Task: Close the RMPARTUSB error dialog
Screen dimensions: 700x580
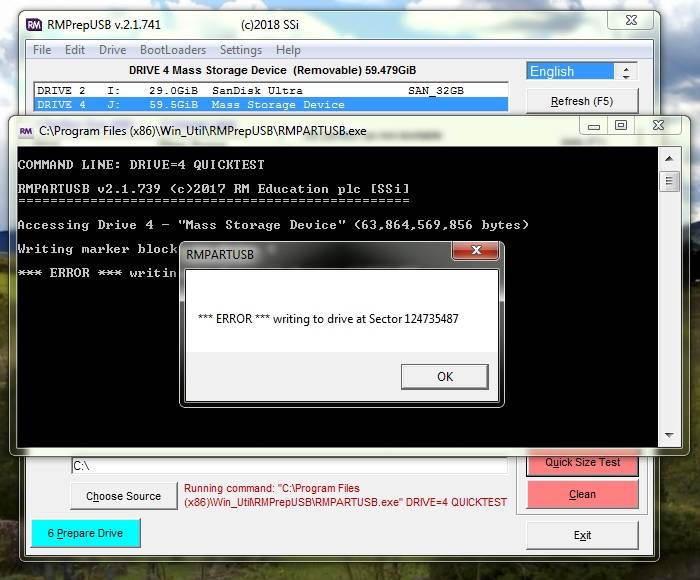Action: (x=477, y=254)
